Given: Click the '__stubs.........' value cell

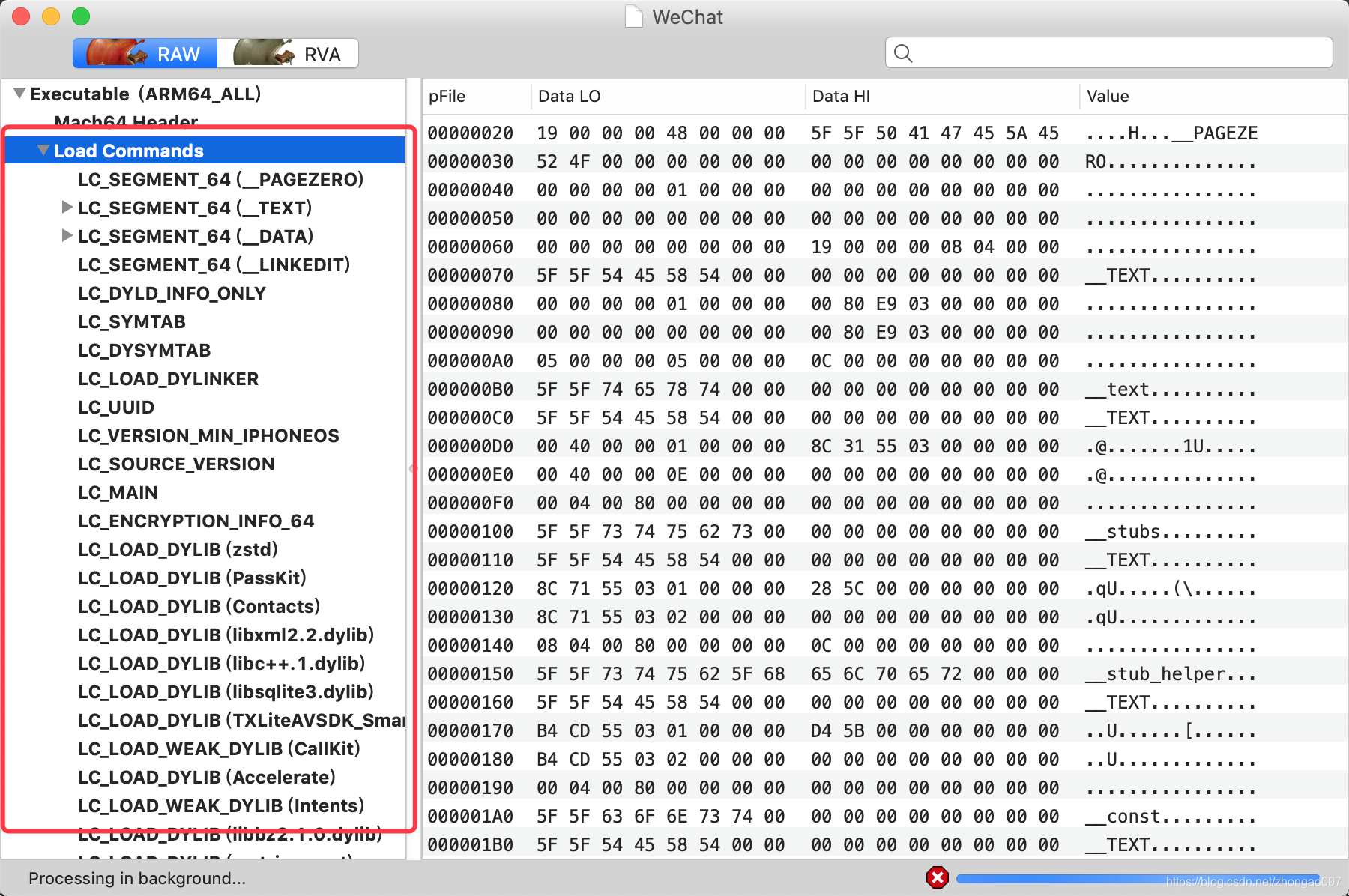Looking at the screenshot, I should pos(1171,531).
